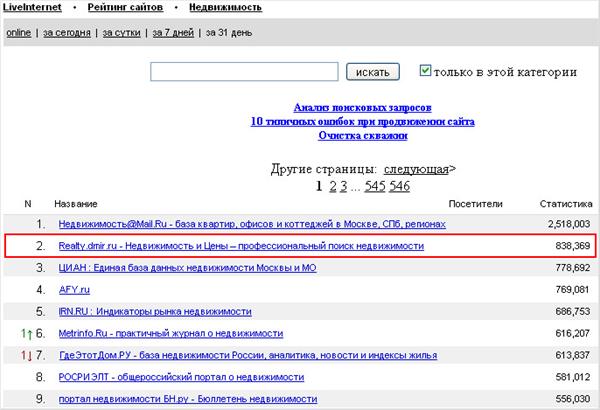Select the visitor count 613,837
Viewport: 600px width, 410px height.
[x=573, y=355]
